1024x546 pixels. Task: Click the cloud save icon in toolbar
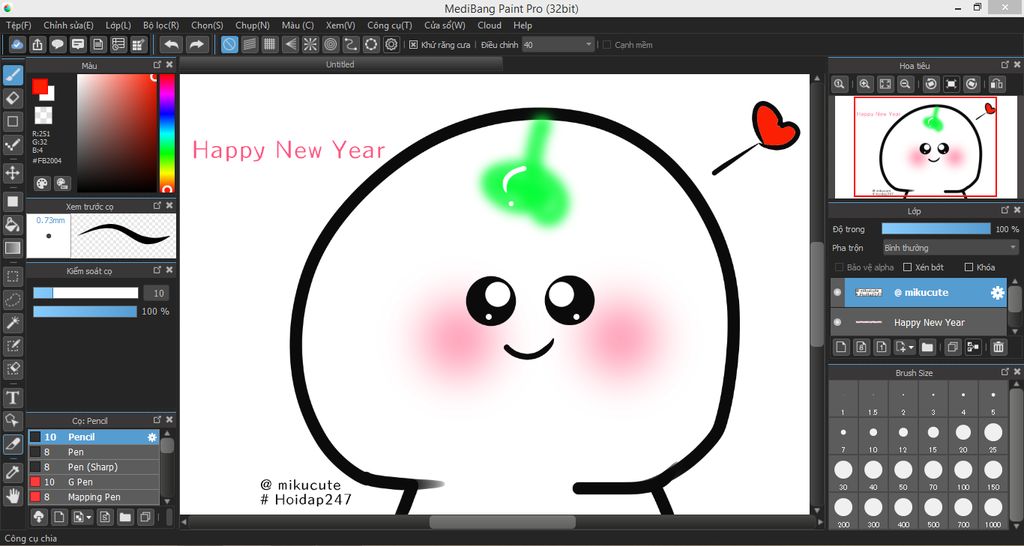[18, 44]
